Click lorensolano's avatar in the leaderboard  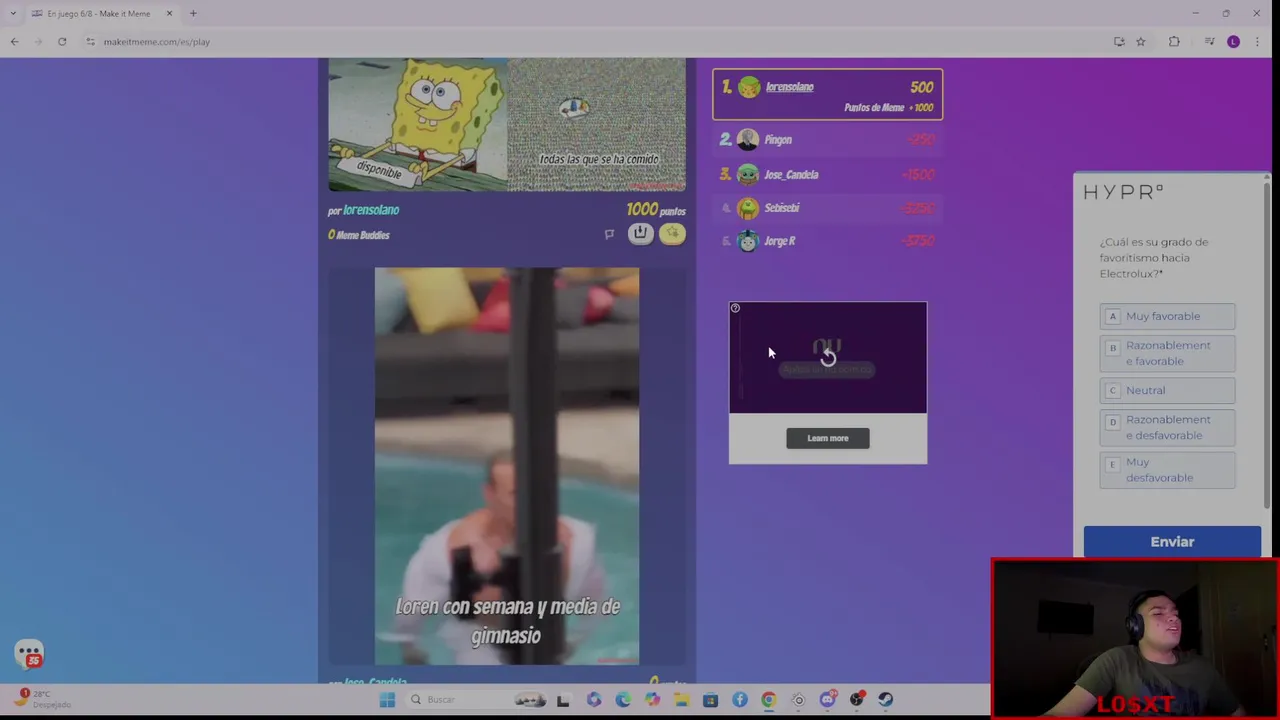point(749,87)
